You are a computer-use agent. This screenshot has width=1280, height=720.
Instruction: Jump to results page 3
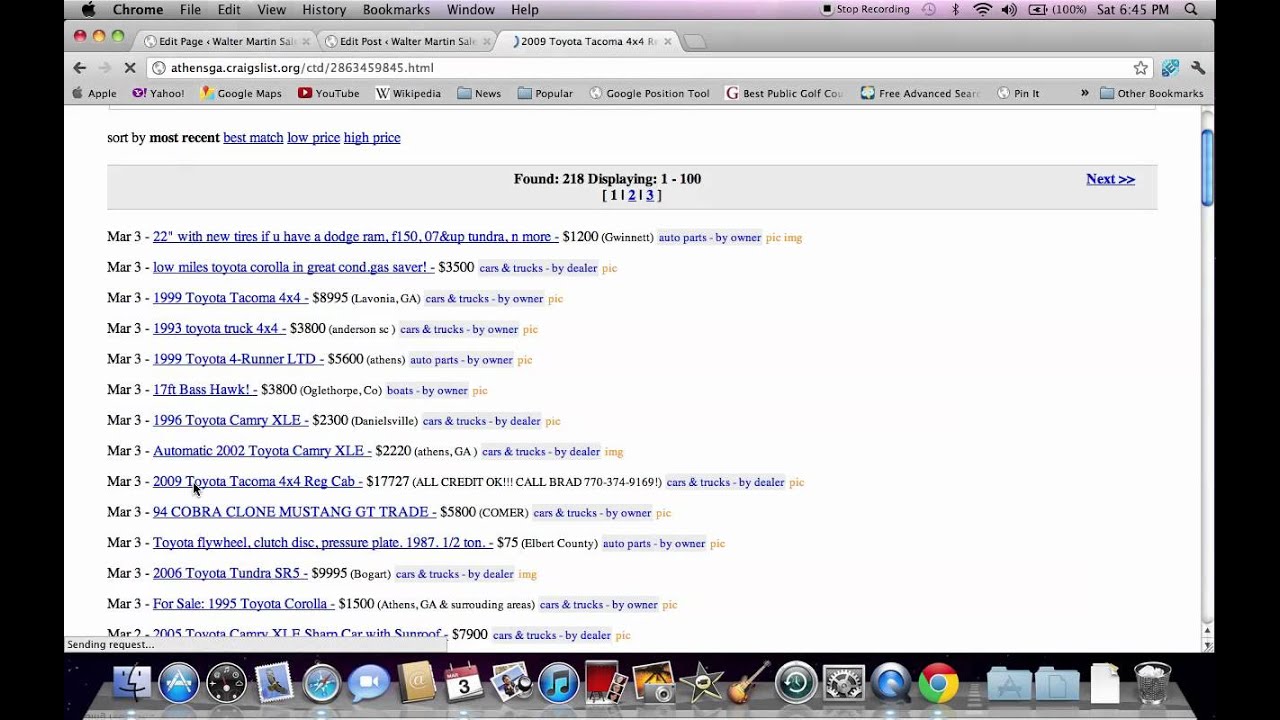coord(650,195)
